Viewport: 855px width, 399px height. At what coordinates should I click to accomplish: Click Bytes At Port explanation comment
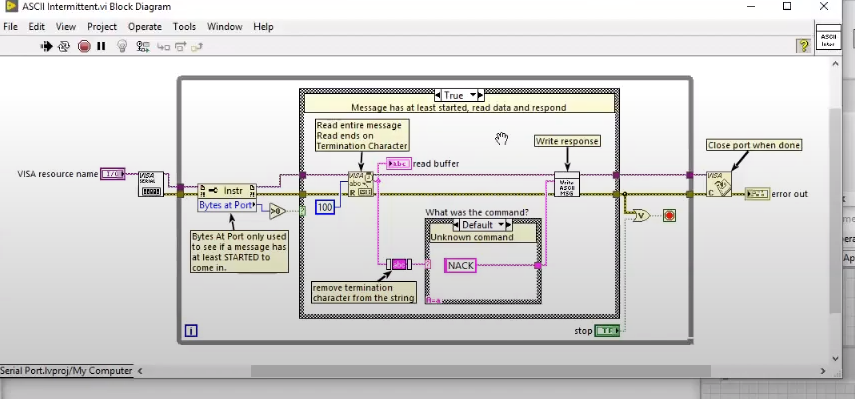(x=239, y=252)
